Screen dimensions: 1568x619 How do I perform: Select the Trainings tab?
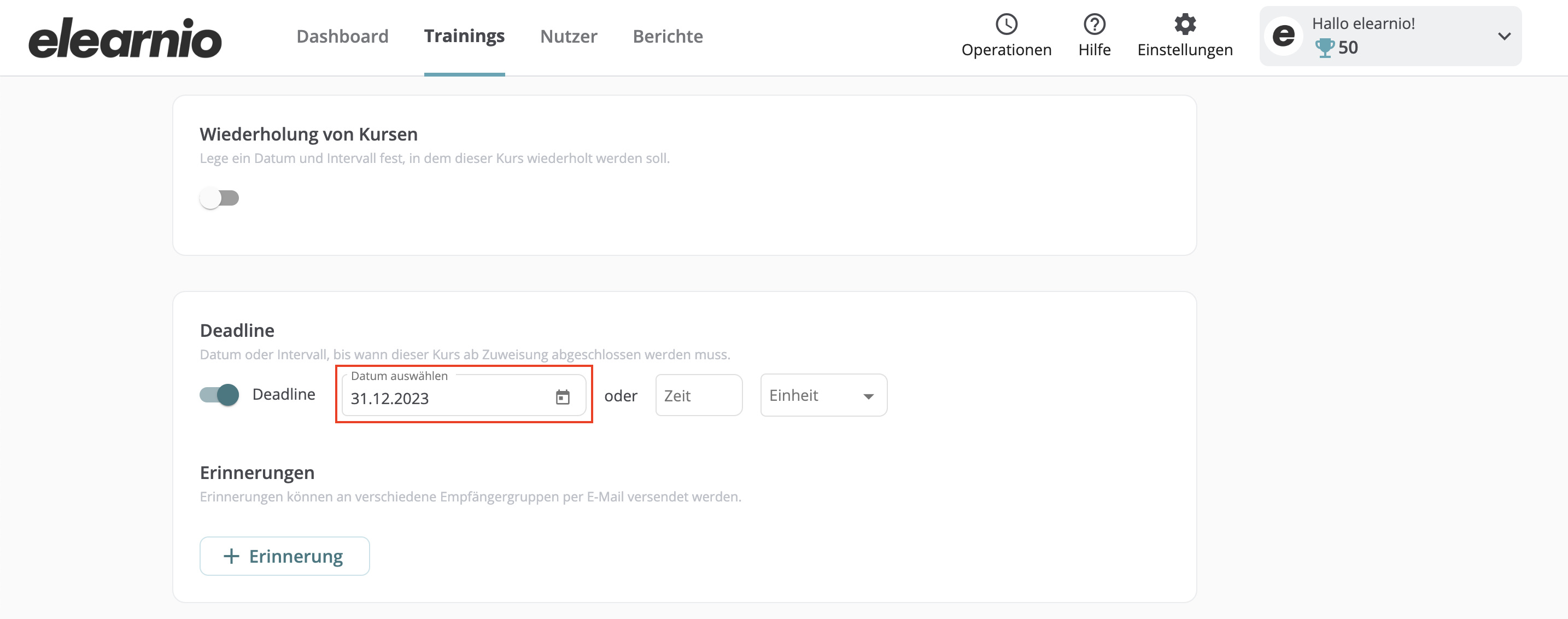click(x=464, y=36)
